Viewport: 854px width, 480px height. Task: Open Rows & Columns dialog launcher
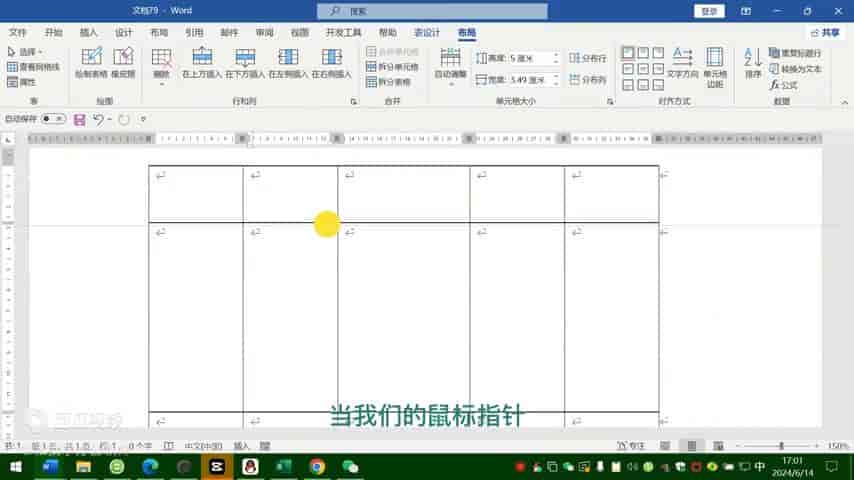point(353,101)
